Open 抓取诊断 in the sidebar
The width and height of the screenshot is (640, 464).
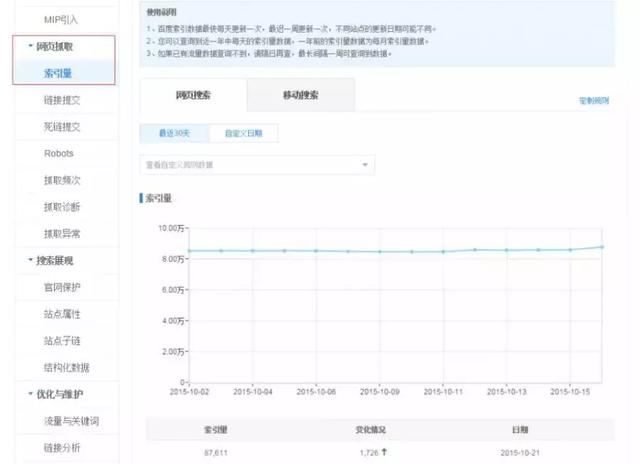[x=62, y=207]
